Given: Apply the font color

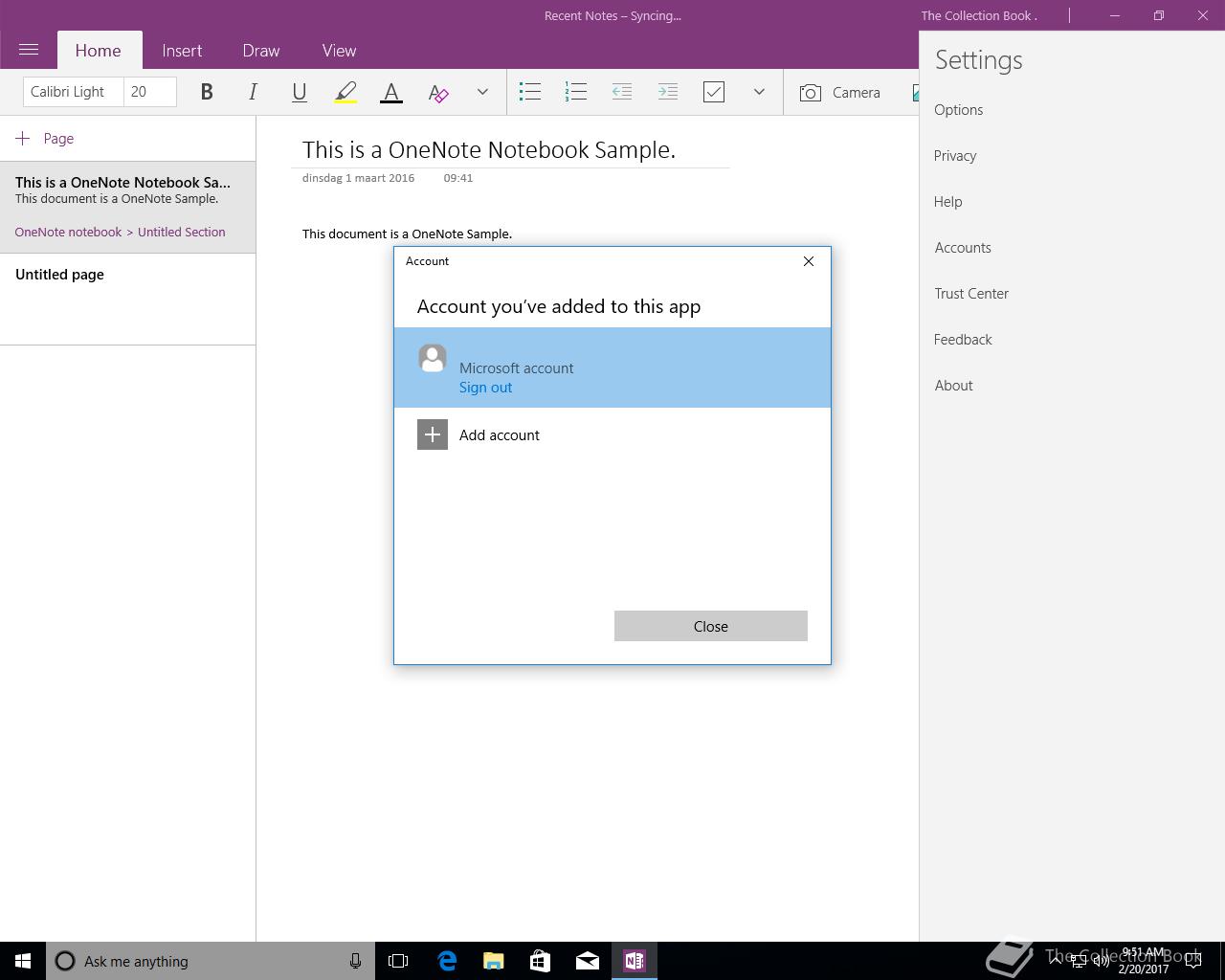Looking at the screenshot, I should [391, 92].
